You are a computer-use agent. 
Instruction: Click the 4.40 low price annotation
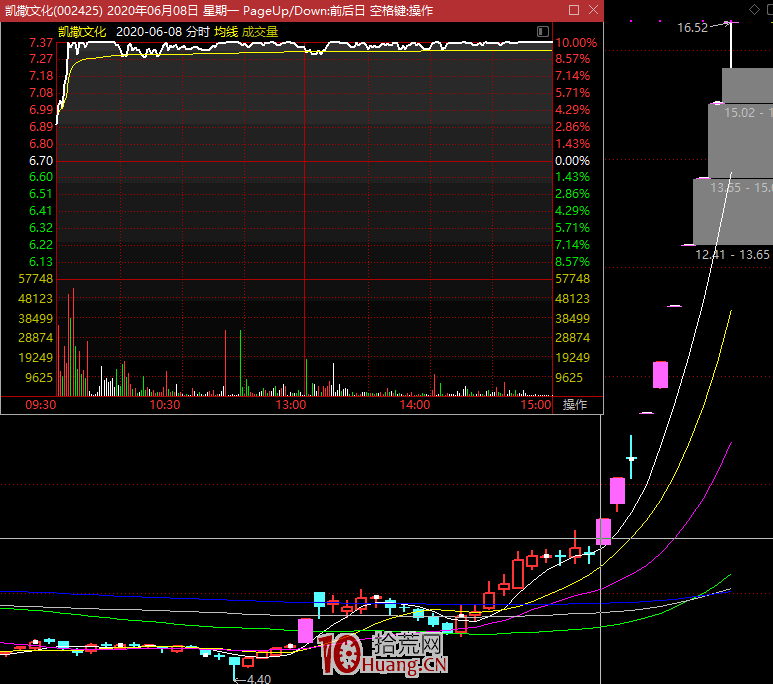click(259, 679)
